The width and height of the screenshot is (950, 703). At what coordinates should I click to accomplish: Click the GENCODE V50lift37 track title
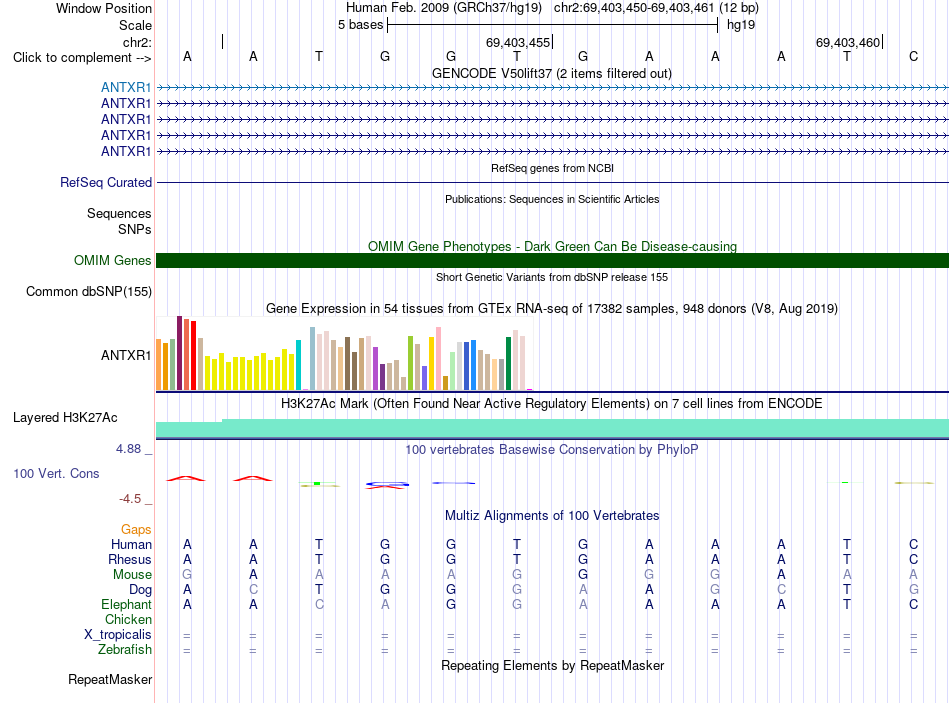552,73
